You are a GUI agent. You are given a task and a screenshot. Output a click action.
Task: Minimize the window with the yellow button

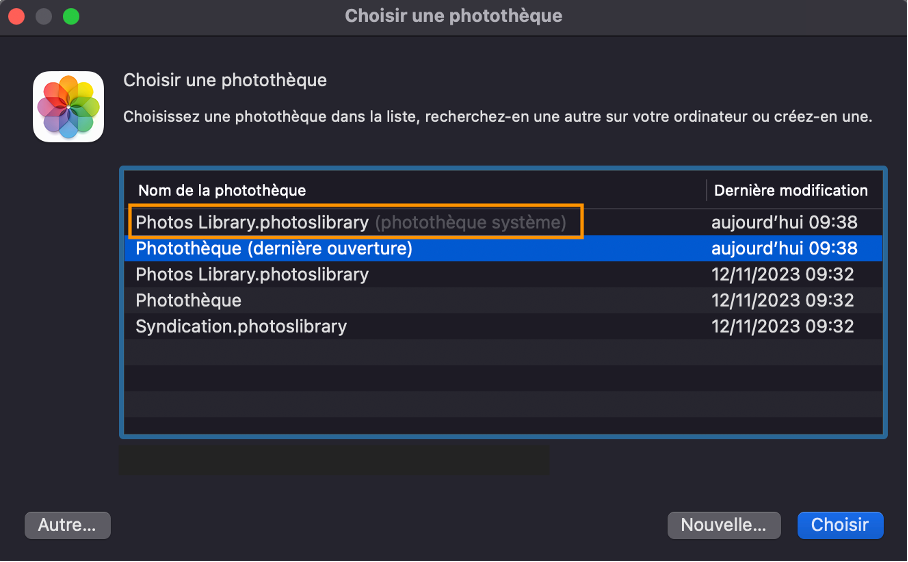click(x=44, y=16)
